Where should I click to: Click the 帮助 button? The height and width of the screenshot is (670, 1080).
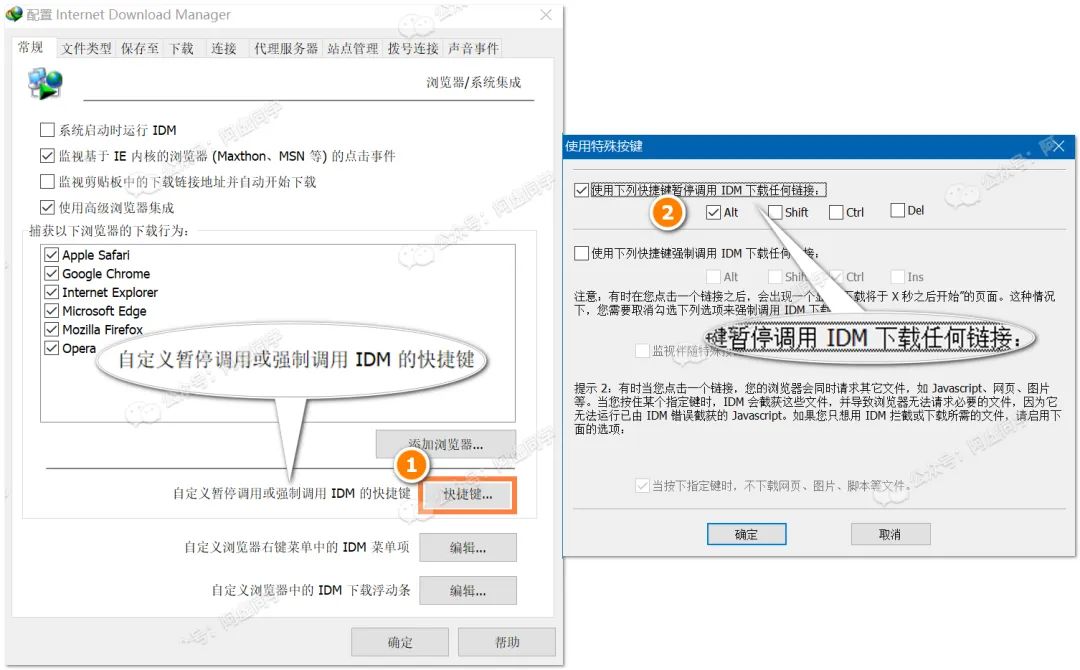click(507, 642)
